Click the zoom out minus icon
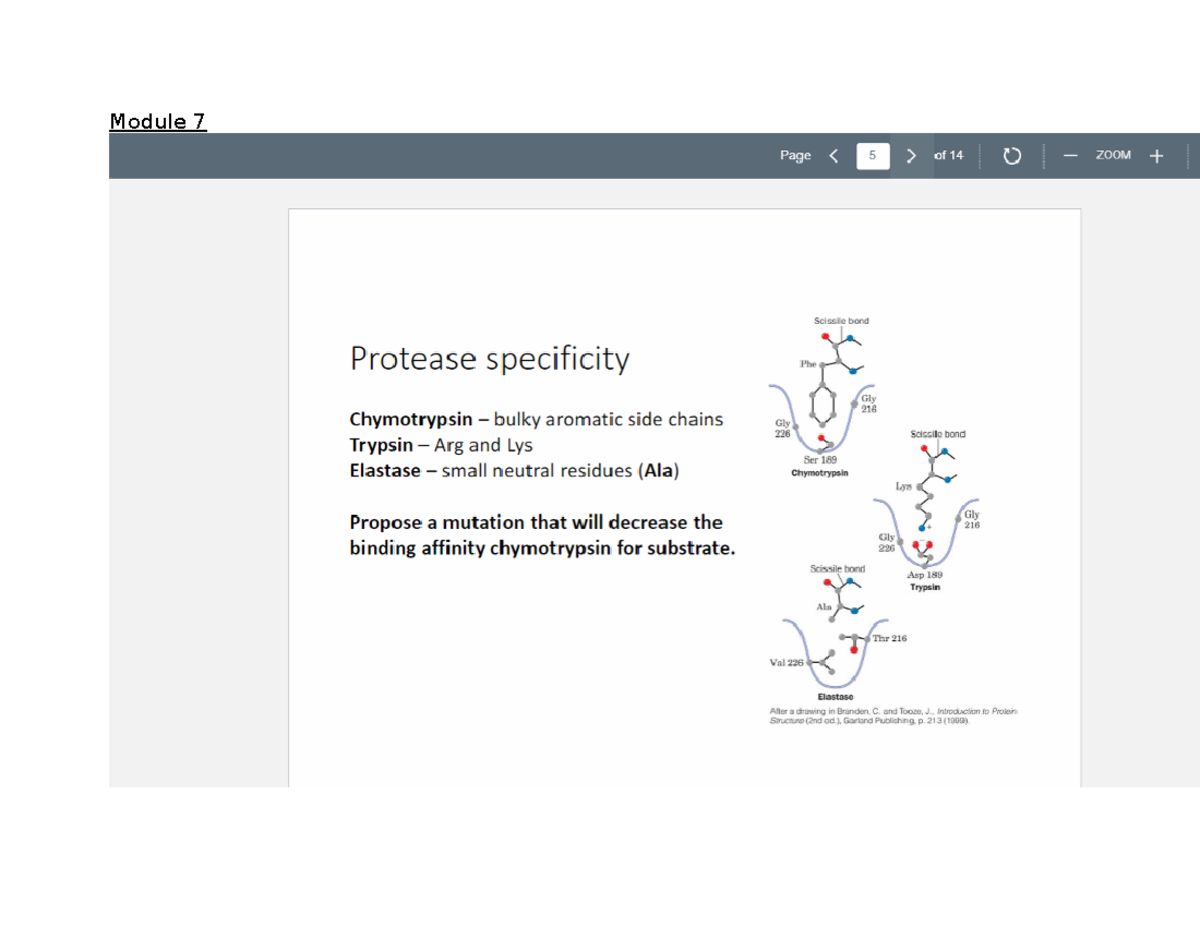The height and width of the screenshot is (927, 1200). click(1068, 155)
